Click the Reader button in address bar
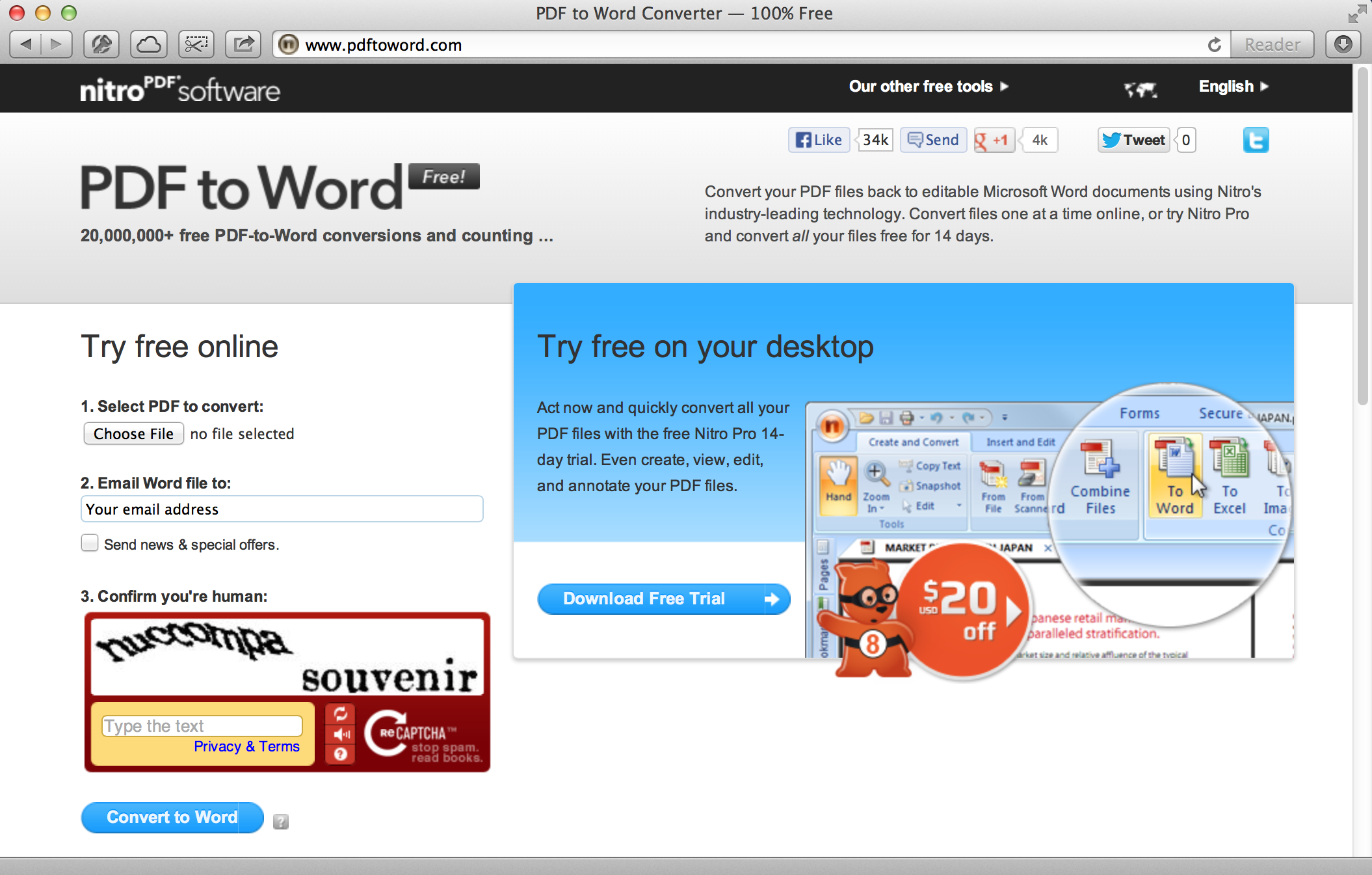 (1273, 44)
